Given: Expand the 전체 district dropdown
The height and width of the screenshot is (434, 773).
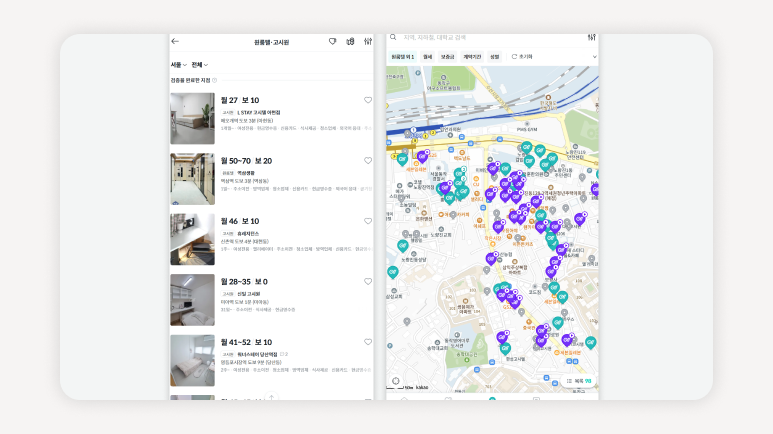Looking at the screenshot, I should [x=200, y=64].
